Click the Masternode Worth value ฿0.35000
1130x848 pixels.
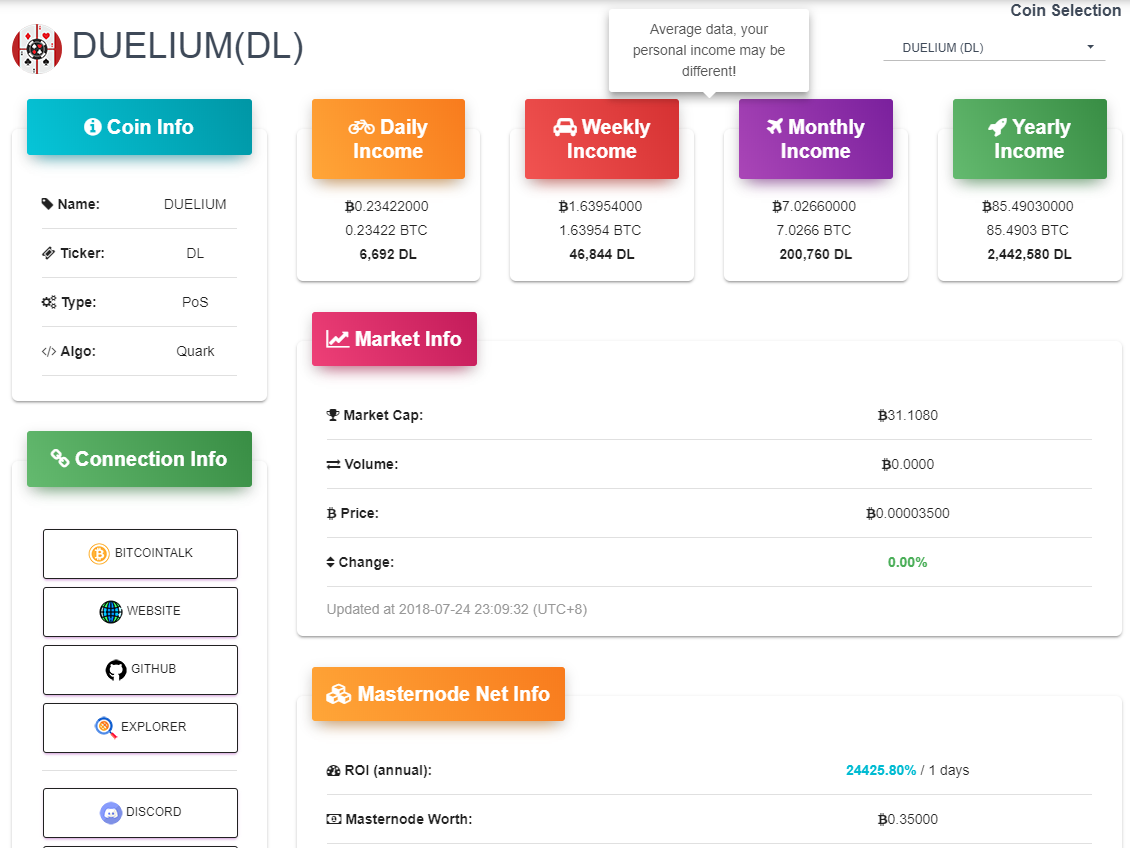(907, 819)
